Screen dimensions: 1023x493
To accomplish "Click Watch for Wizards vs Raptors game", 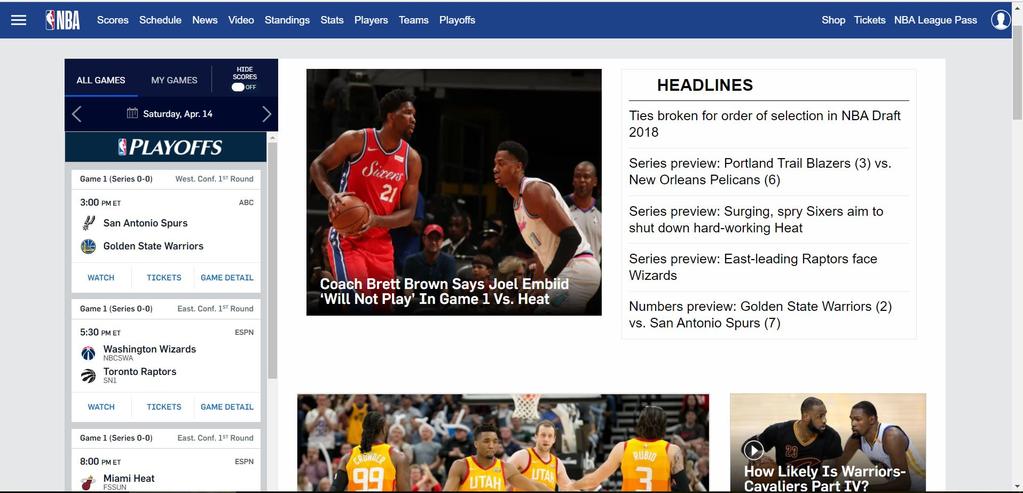I will tap(101, 407).
